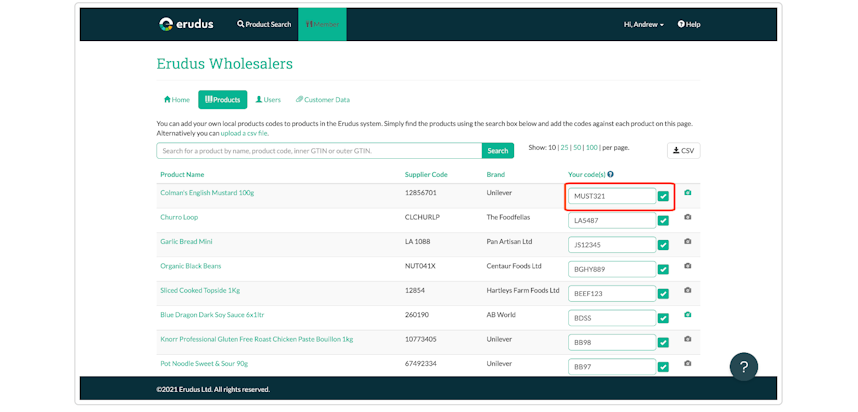
Task: Edit the BB97 code field
Action: tap(612, 367)
